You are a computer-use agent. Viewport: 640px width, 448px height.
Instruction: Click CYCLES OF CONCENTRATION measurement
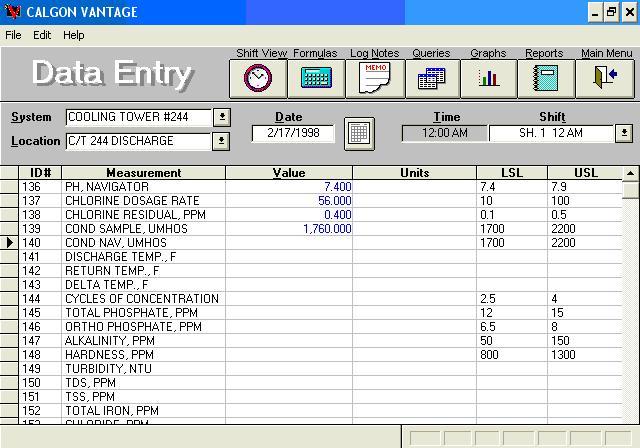[142, 299]
